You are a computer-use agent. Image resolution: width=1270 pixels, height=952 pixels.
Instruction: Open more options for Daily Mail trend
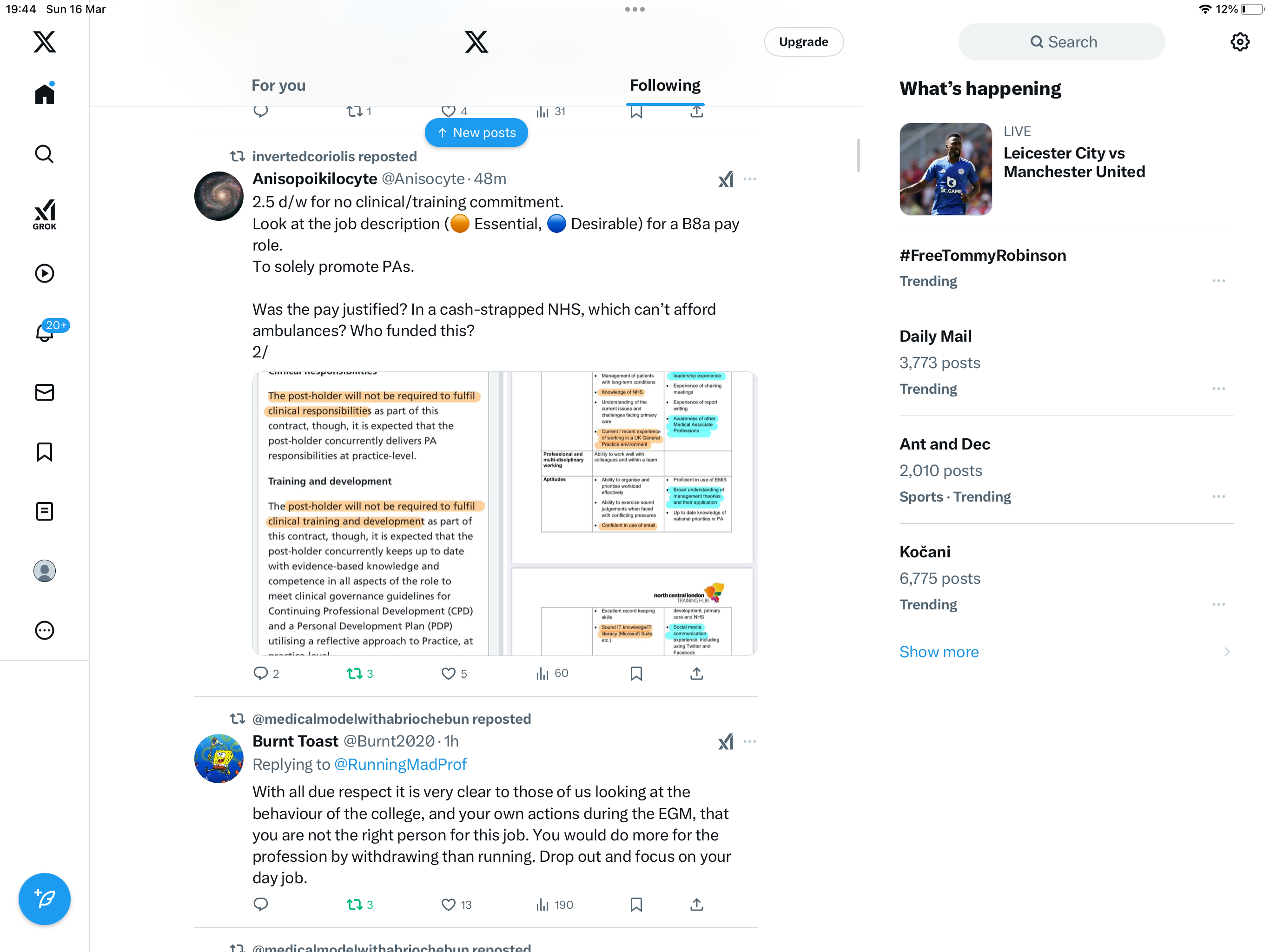(x=1219, y=389)
